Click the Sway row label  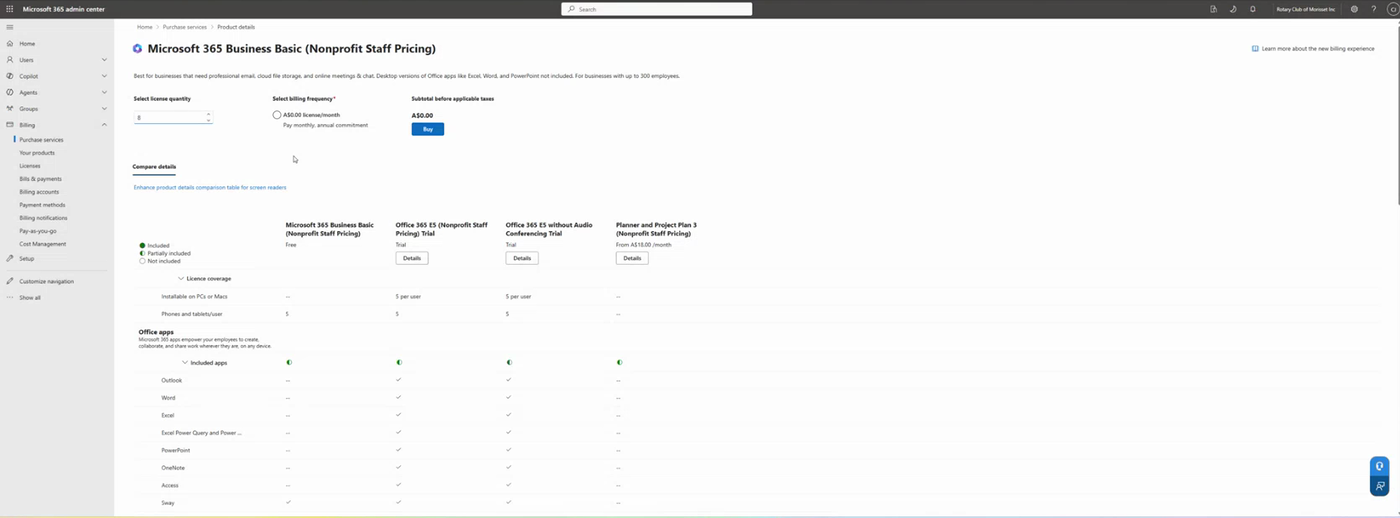(x=168, y=503)
